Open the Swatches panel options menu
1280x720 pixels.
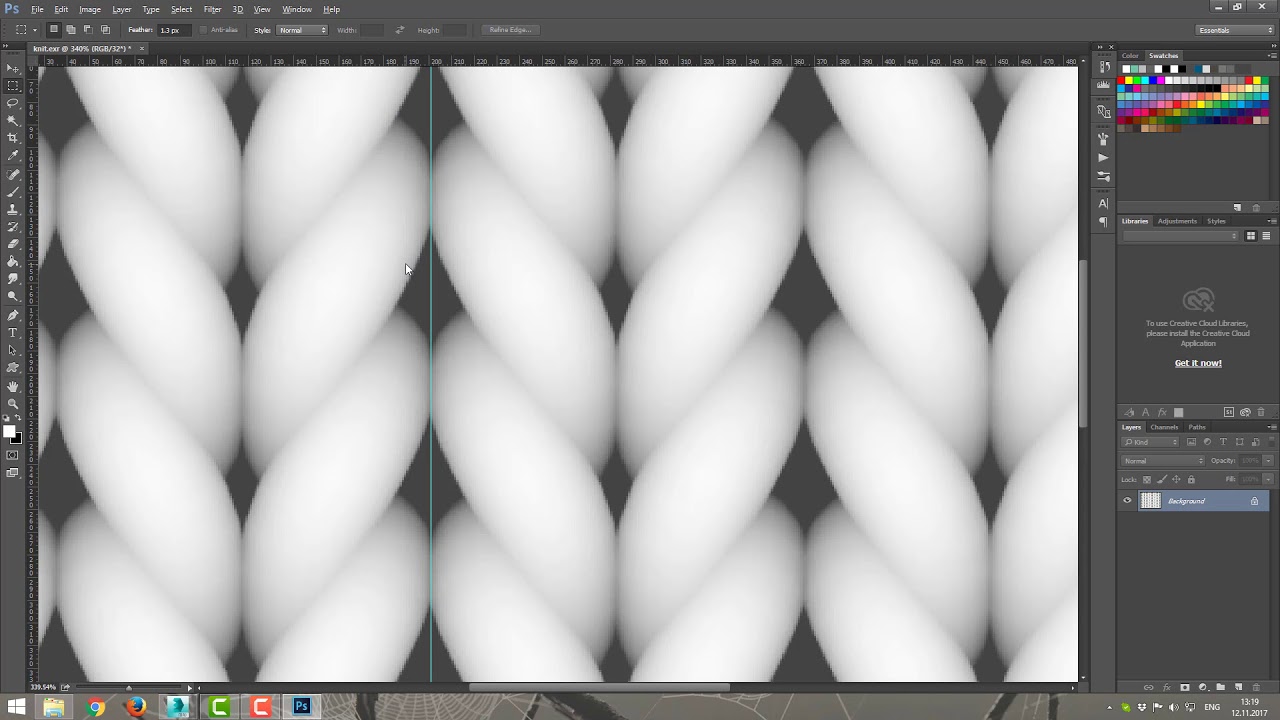[x=1272, y=56]
